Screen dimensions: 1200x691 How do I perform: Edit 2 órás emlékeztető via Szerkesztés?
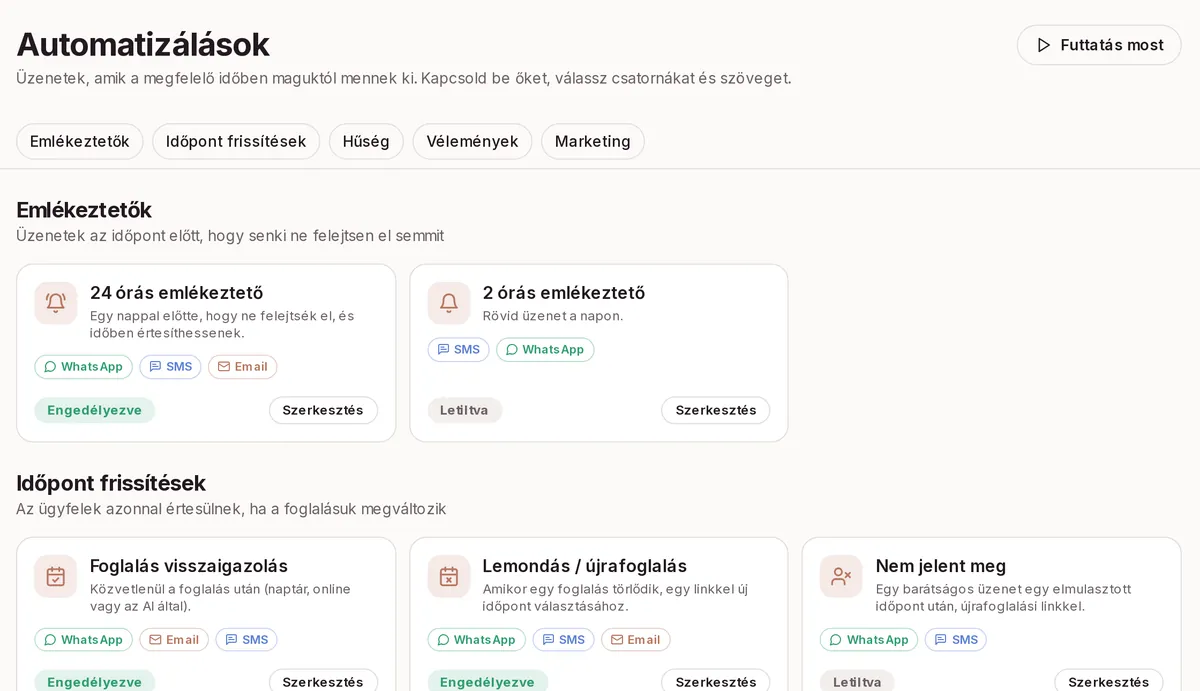[x=716, y=410]
